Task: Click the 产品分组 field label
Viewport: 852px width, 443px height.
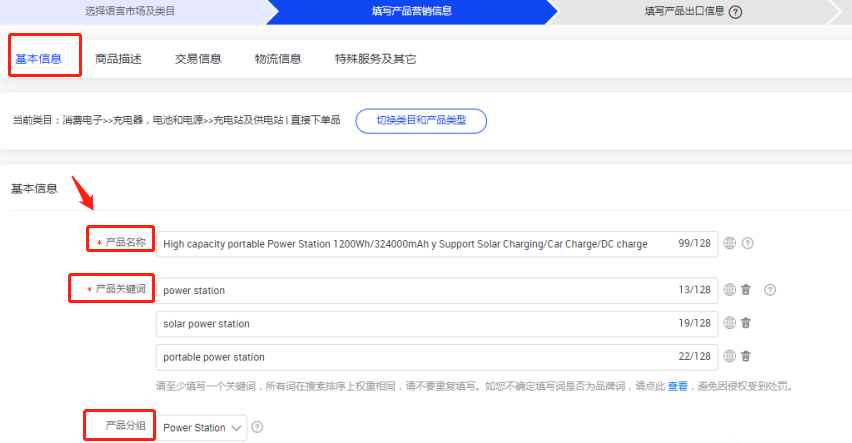Action: pos(126,425)
